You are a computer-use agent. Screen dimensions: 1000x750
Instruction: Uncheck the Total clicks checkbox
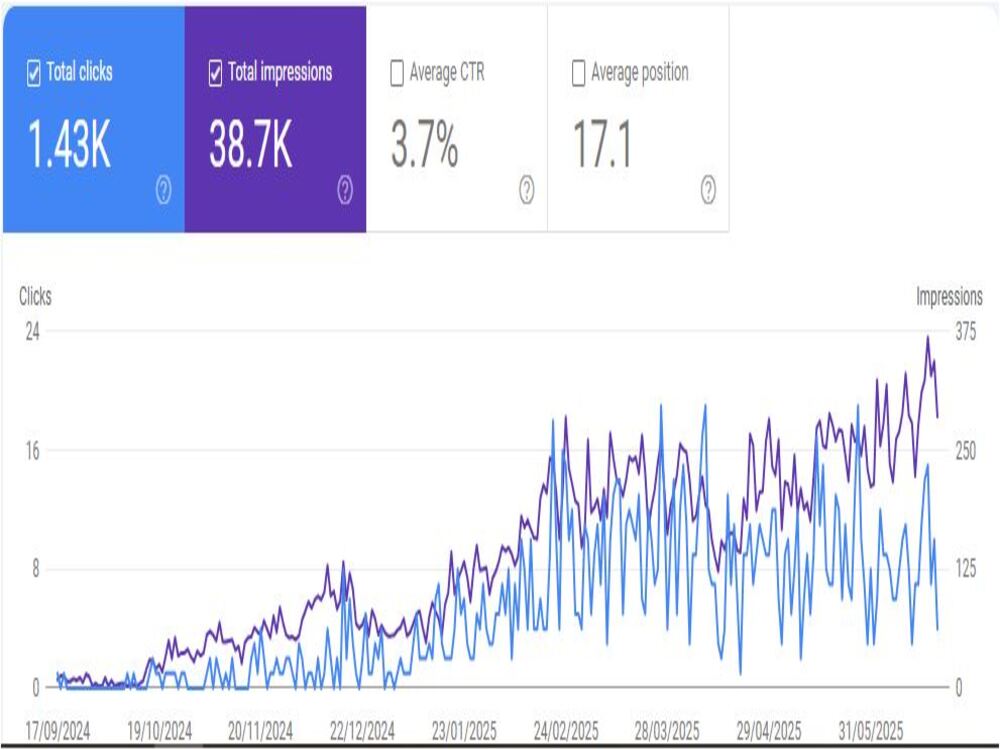click(x=34, y=73)
